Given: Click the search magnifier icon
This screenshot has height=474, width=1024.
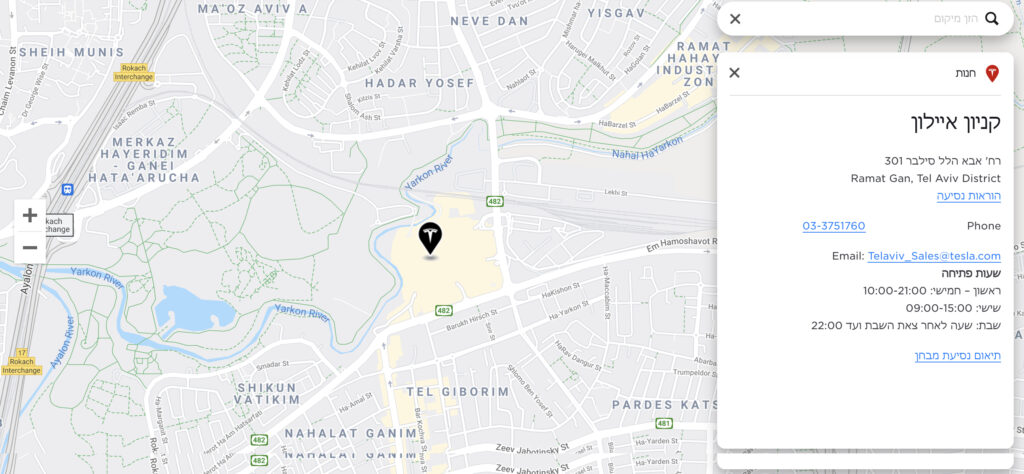Looking at the screenshot, I should coord(991,19).
